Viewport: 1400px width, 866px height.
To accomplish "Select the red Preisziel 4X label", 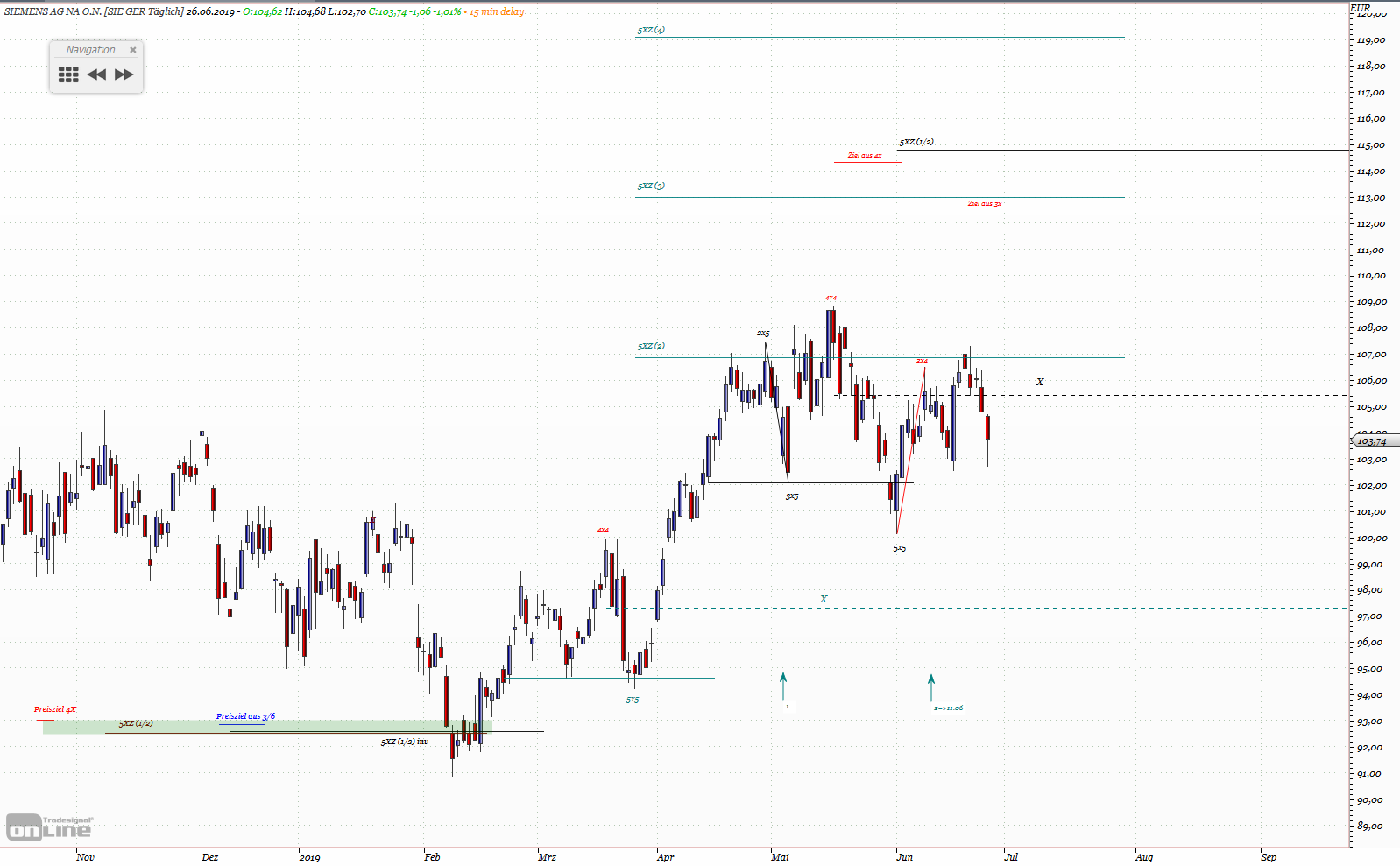I will [55, 709].
